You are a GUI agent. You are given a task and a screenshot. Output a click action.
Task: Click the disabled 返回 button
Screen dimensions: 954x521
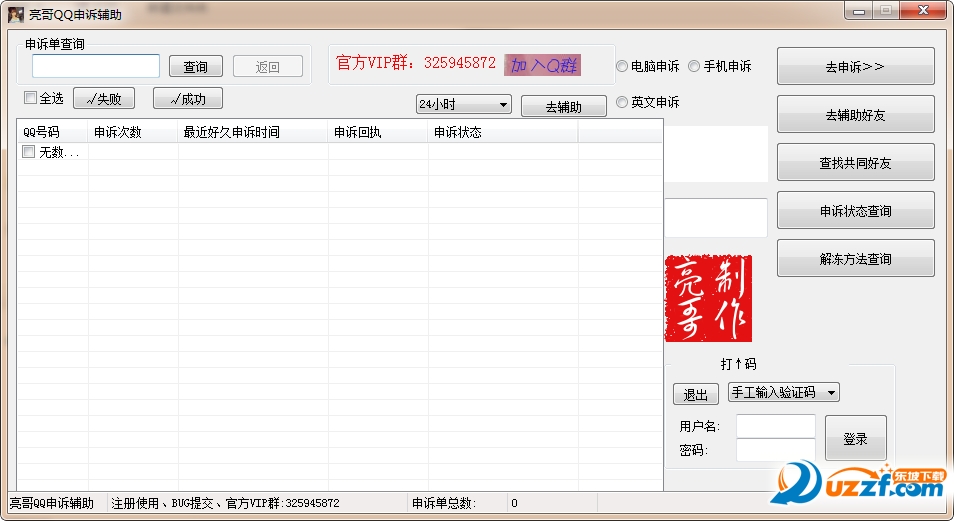[268, 66]
